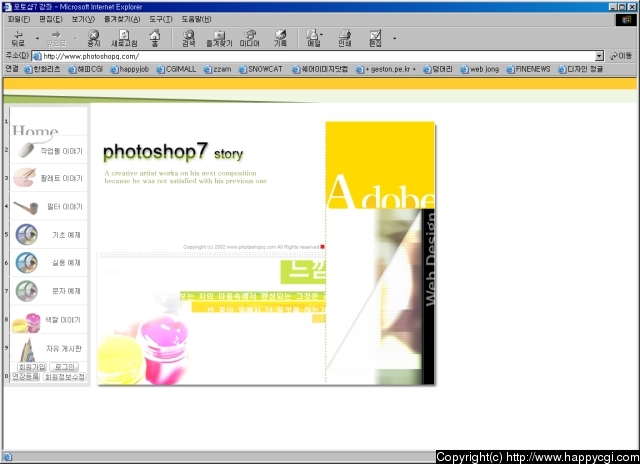The image size is (640, 464).
Task: Click the paint jars icon for 색깔 이야기
Action: [26, 322]
